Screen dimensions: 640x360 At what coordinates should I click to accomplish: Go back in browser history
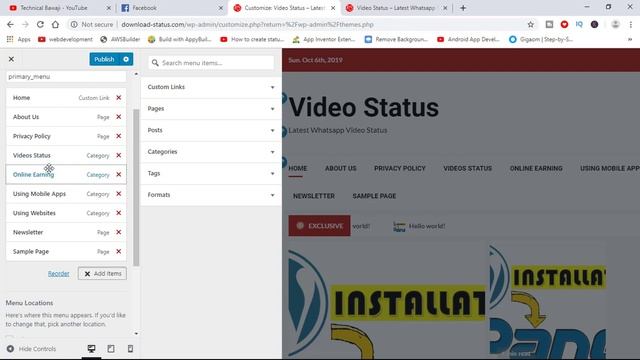(x=10, y=24)
